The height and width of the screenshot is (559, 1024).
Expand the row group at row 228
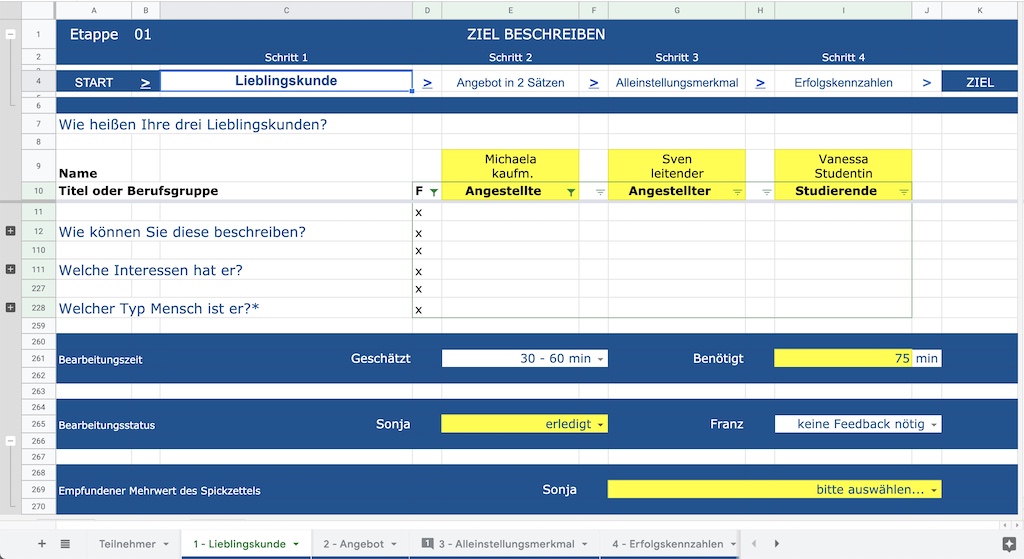(x=10, y=307)
